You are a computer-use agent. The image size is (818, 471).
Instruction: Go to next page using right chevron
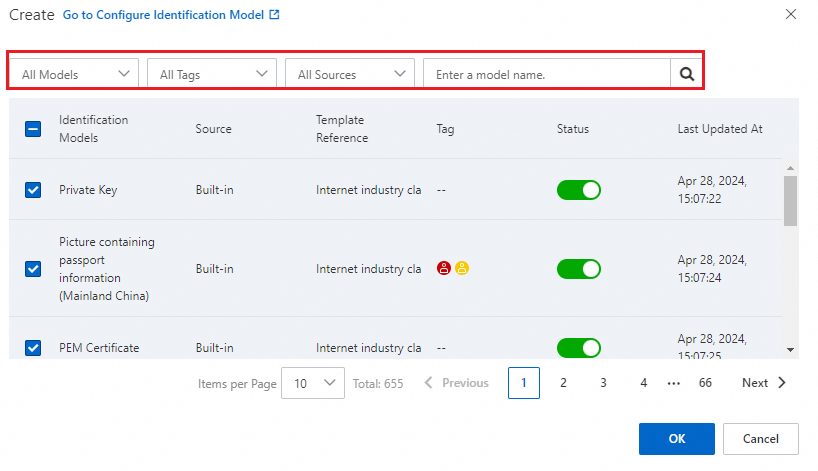(782, 383)
